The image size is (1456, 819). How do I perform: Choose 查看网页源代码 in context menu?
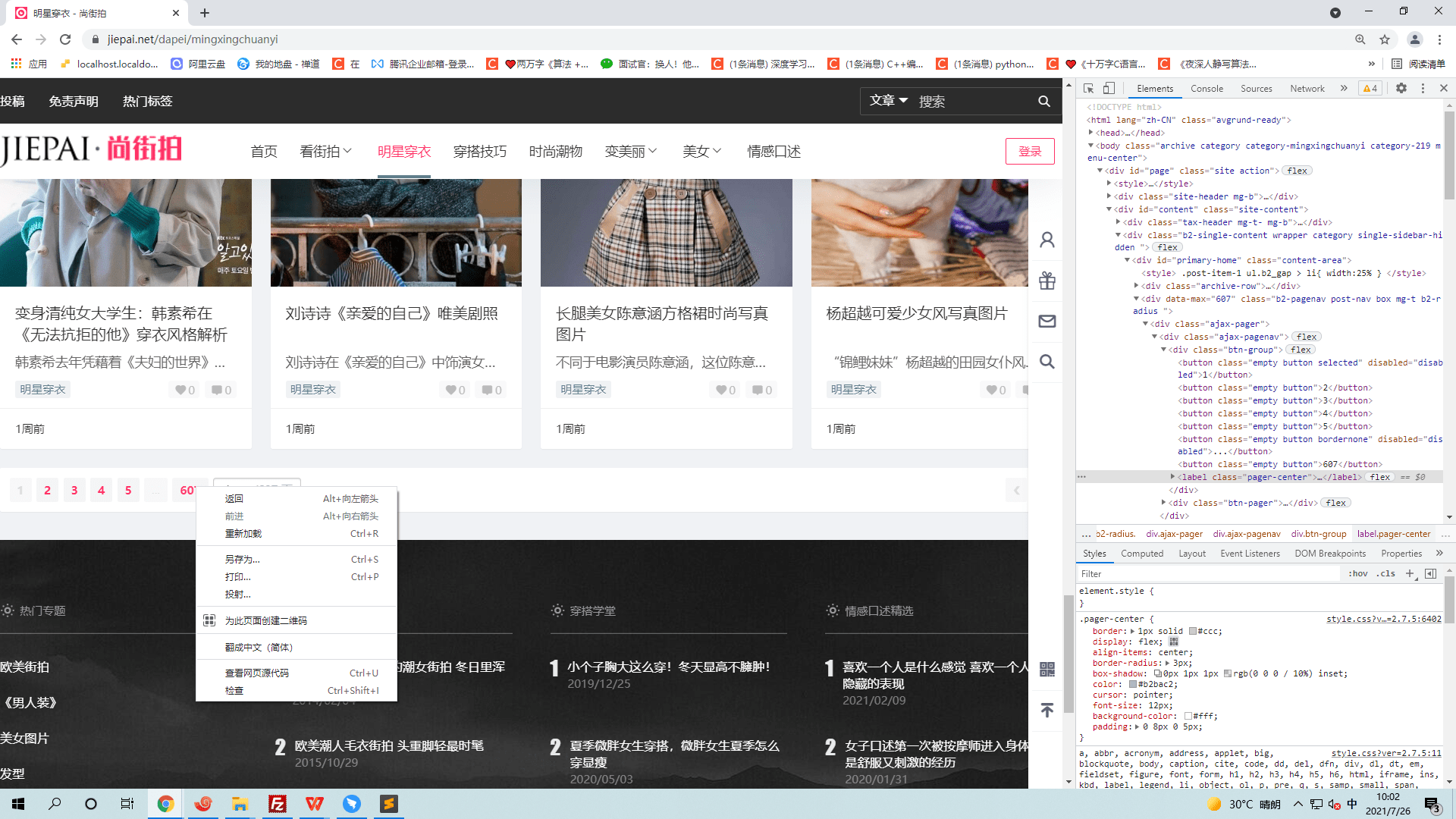click(297, 673)
